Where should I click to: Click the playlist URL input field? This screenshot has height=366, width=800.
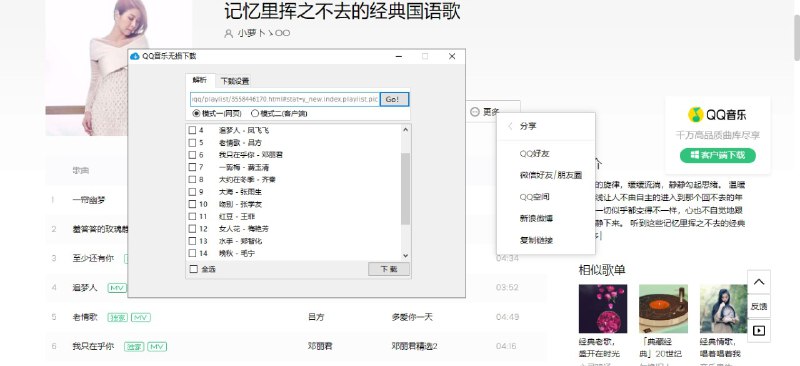(284, 99)
